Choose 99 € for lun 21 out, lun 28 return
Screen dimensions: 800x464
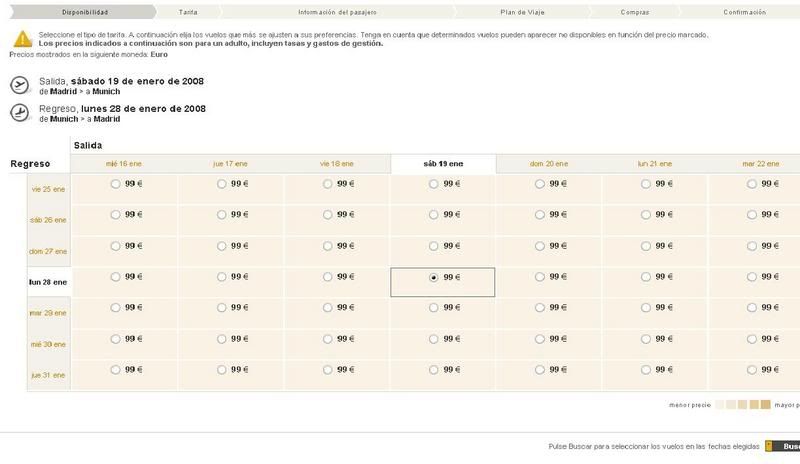coord(646,277)
